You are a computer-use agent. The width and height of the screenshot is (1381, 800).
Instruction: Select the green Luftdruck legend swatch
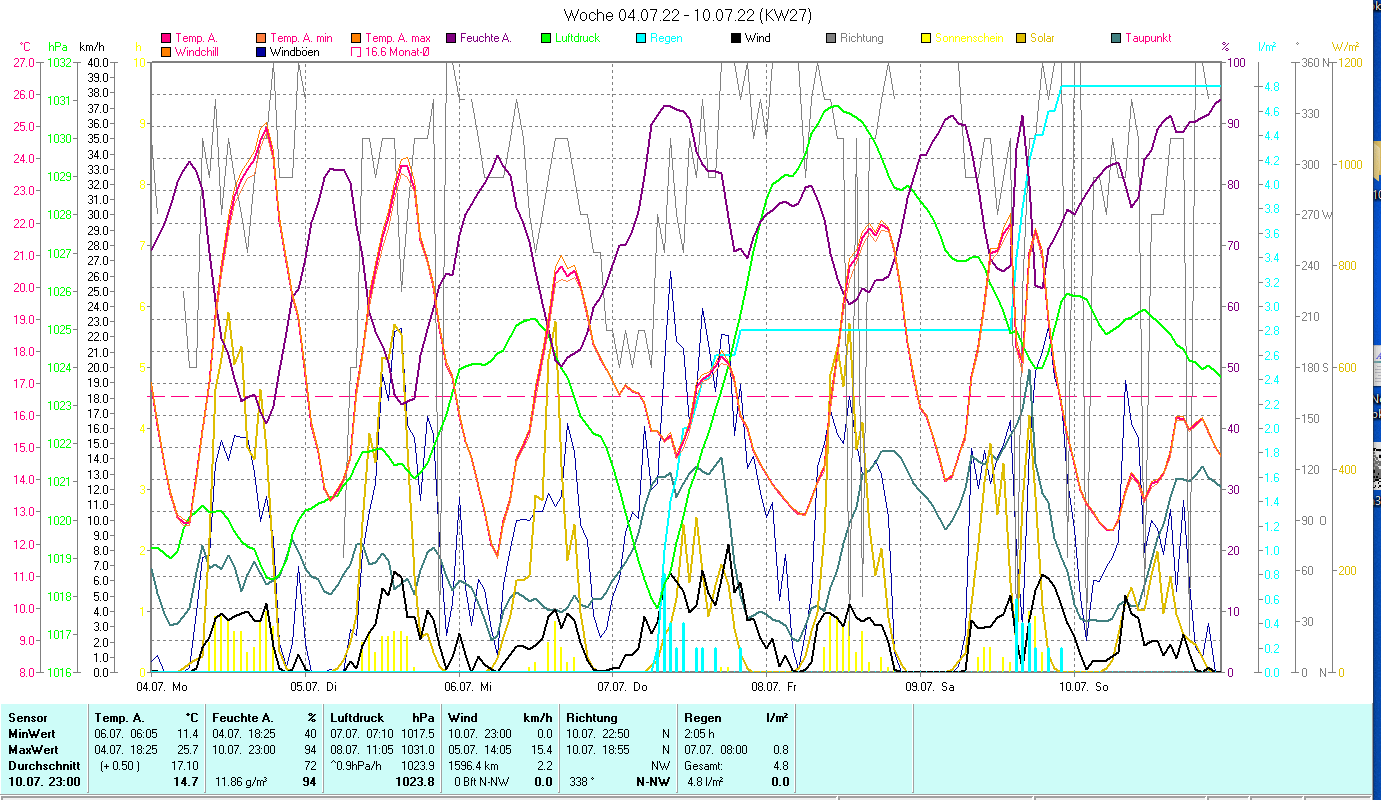pos(546,38)
